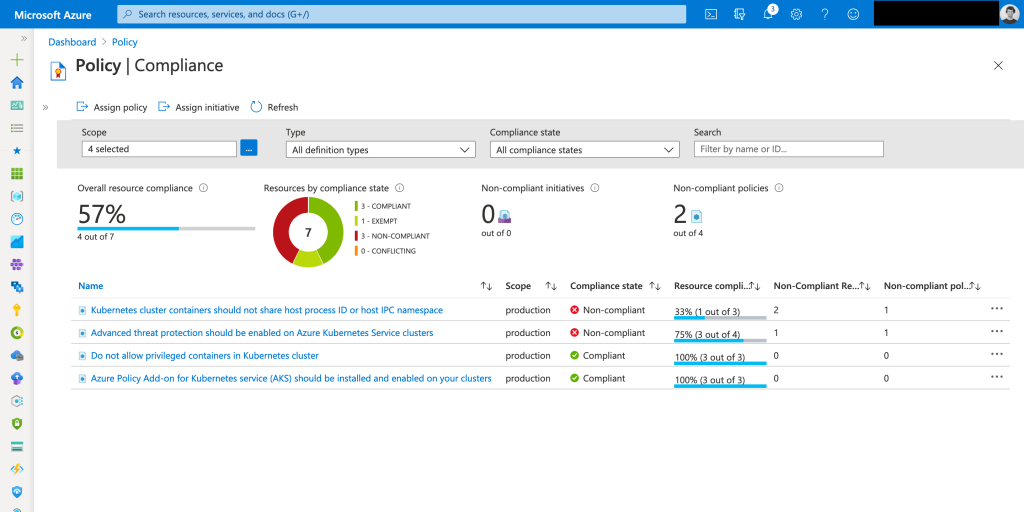Screen dimensions: 1024x512
Task: Open Resource groups cube icon in sidebar
Action: (x=17, y=196)
